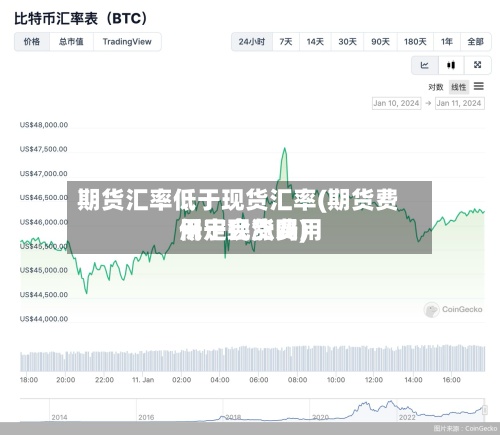
Task: Click the 04:00 time axis label
Action: point(220,380)
